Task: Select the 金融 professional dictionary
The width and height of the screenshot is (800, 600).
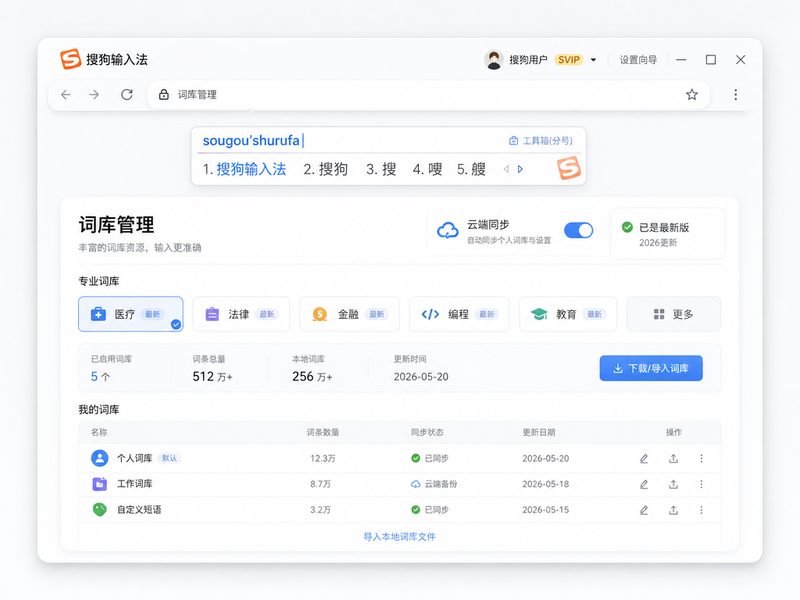Action: [x=349, y=314]
